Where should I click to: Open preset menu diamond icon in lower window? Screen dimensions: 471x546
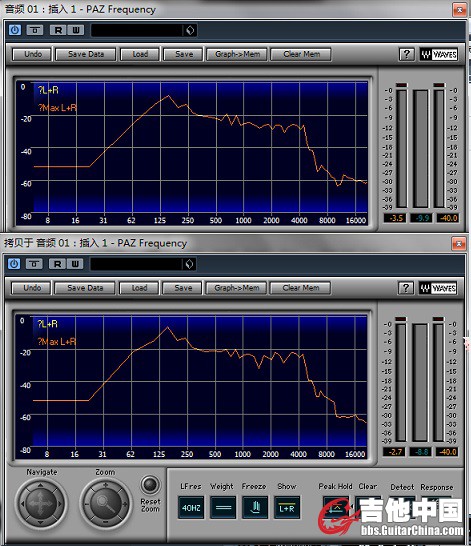tap(189, 264)
